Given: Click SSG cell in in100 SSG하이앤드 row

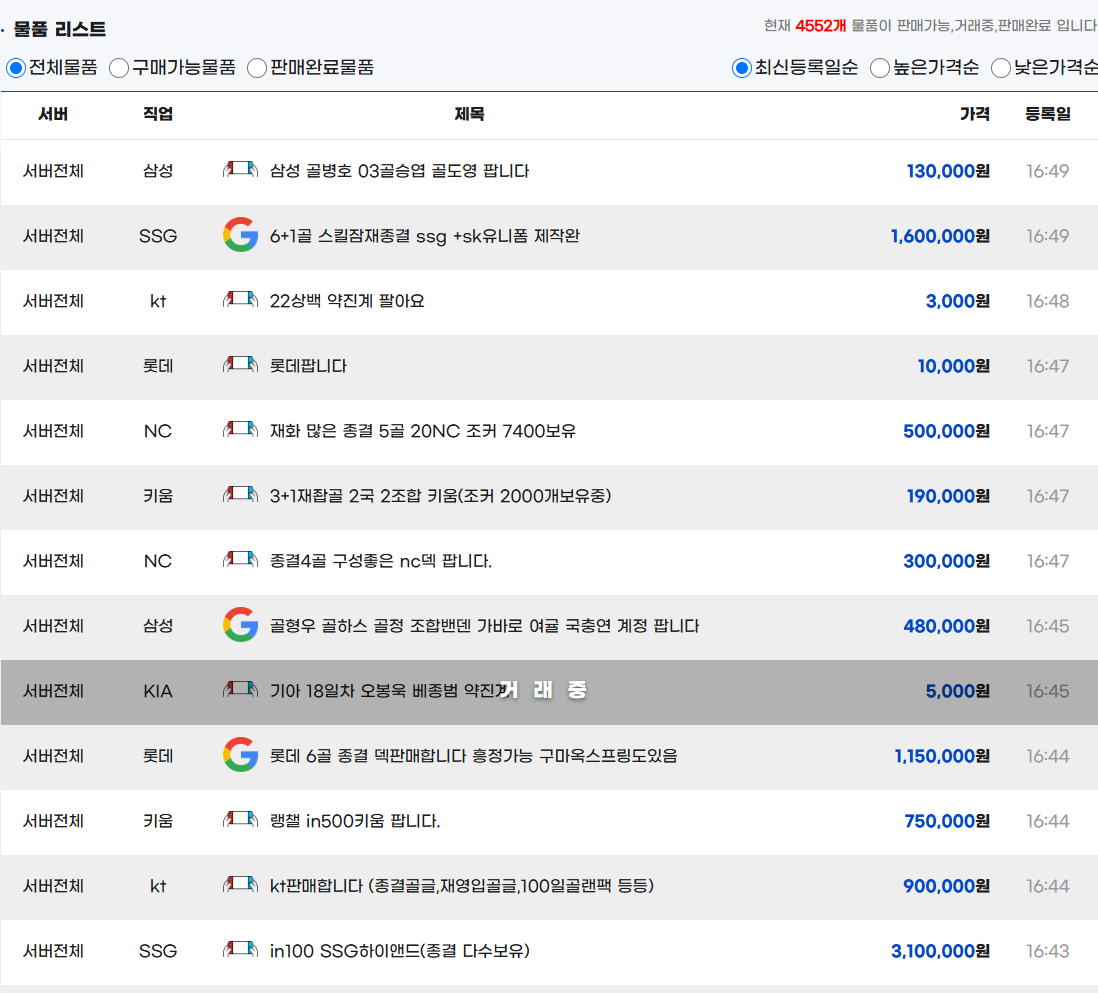Looking at the screenshot, I should pyautogui.click(x=158, y=952).
